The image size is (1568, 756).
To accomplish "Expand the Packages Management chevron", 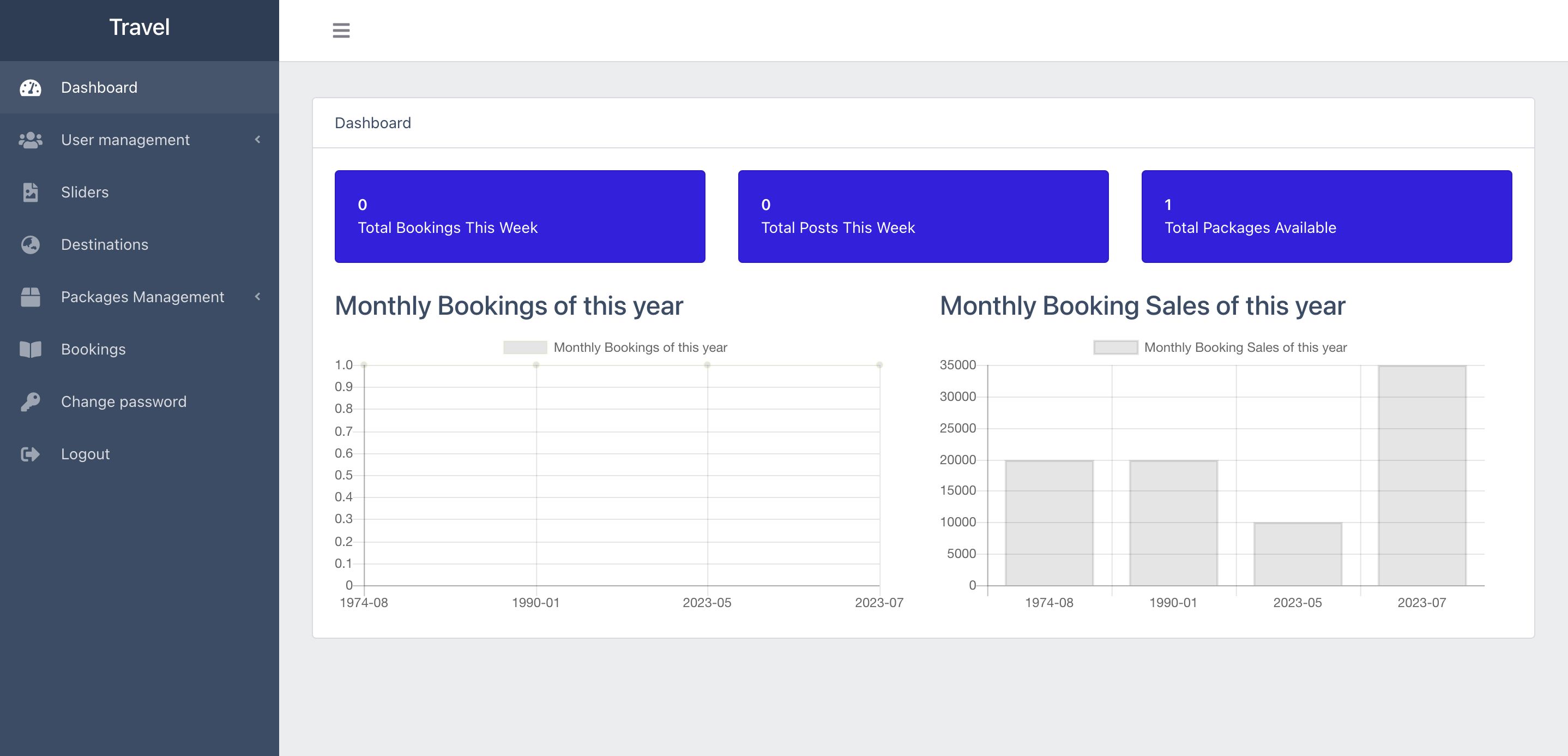I will click(x=257, y=297).
